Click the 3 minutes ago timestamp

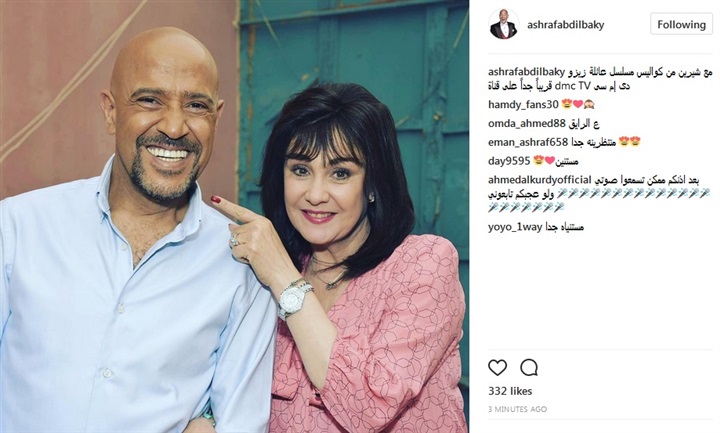[518, 409]
